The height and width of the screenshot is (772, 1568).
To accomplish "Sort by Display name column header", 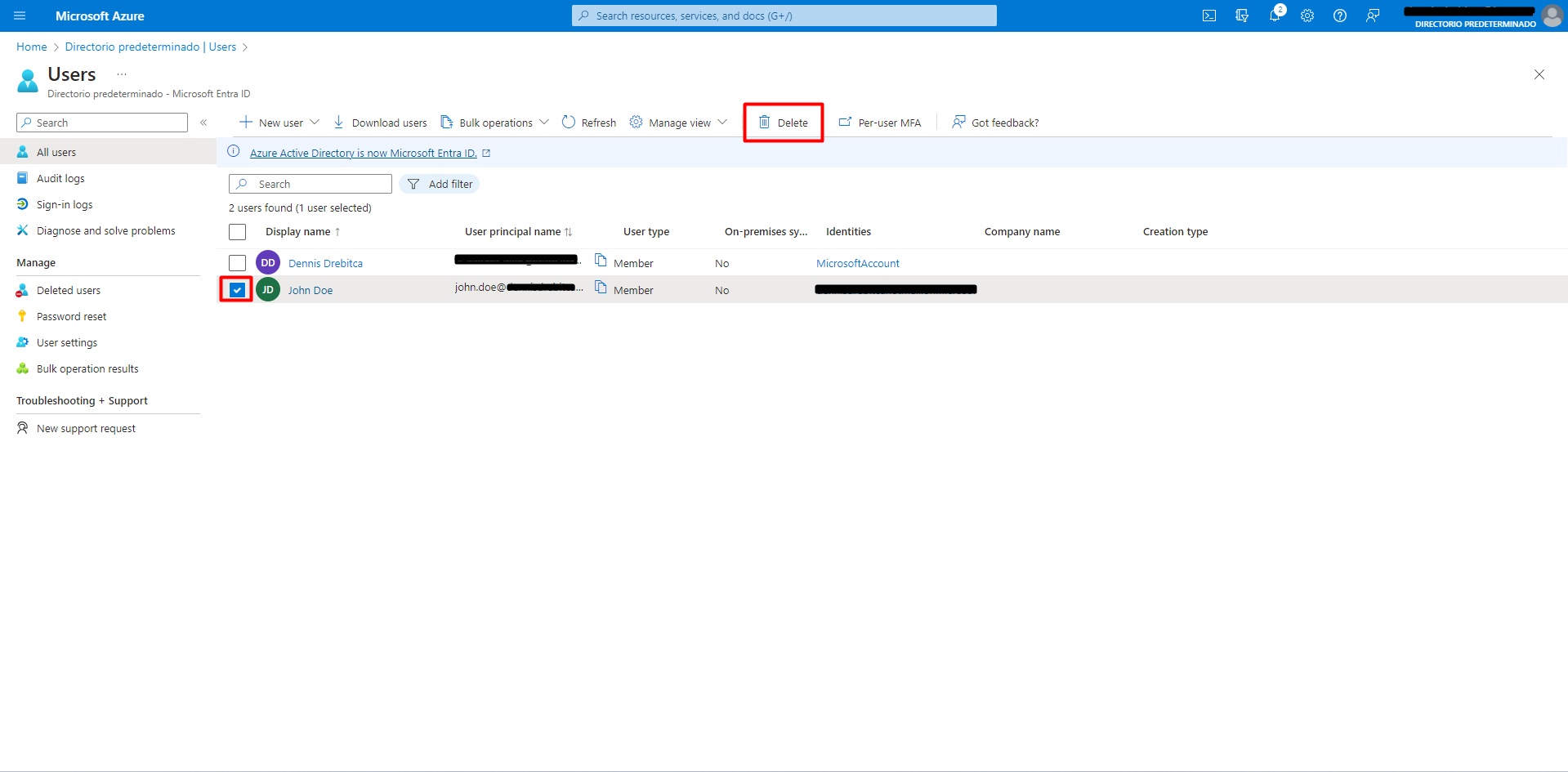I will 298,232.
